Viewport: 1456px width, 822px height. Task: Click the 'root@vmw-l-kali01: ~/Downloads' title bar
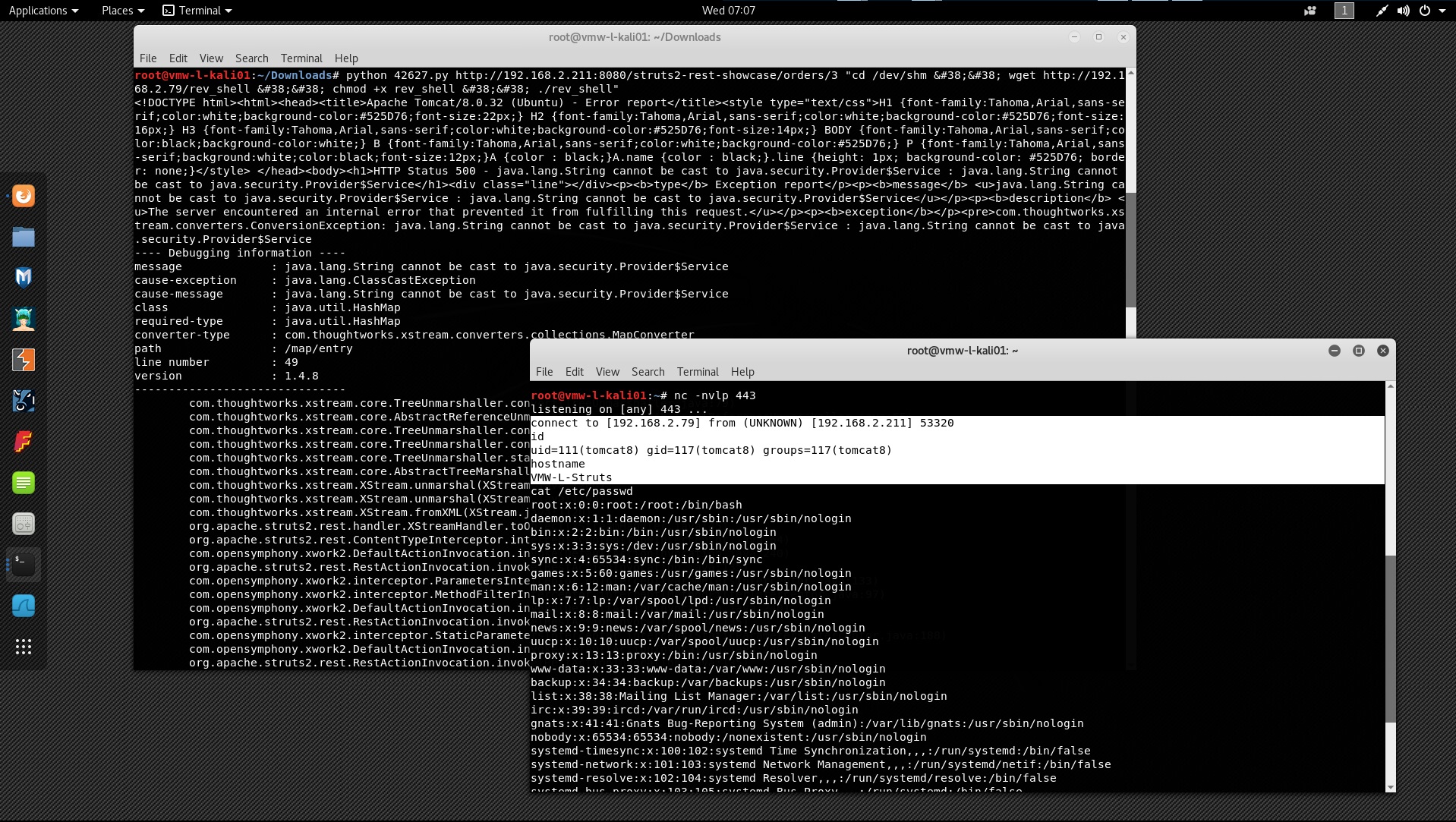[635, 37]
